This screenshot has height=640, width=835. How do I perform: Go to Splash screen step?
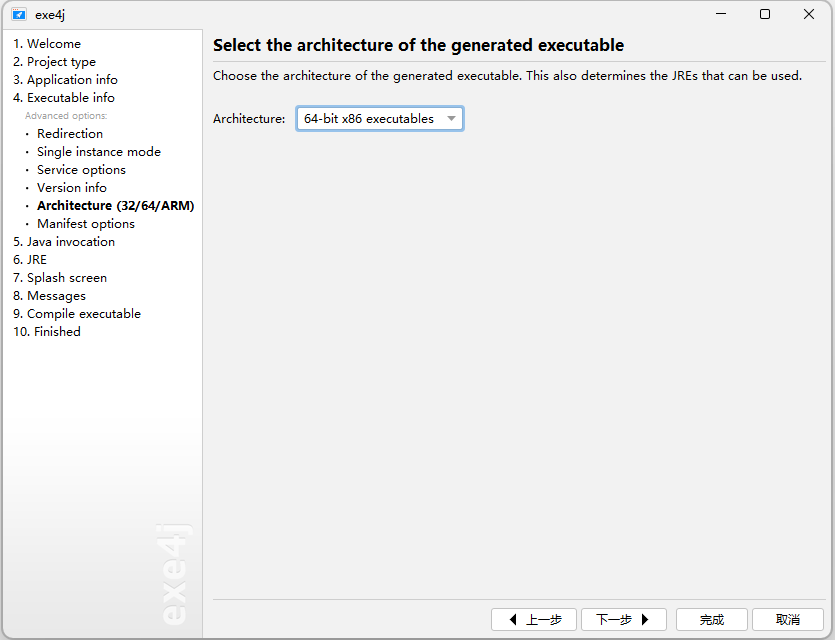pyautogui.click(x=60, y=278)
